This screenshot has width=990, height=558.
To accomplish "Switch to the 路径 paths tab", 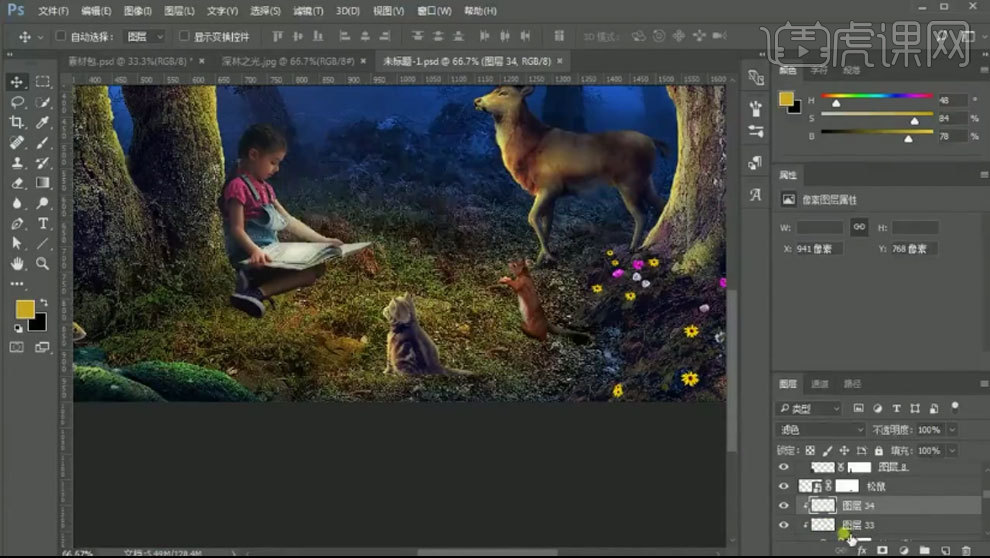I will click(852, 384).
